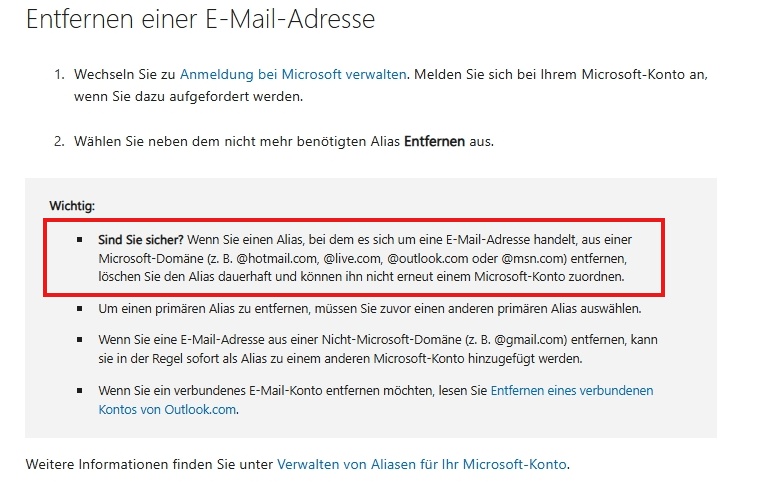This screenshot has width=760, height=491.
Task: Click the bold 'Sind Sie sicher?' text
Action: 141,240
